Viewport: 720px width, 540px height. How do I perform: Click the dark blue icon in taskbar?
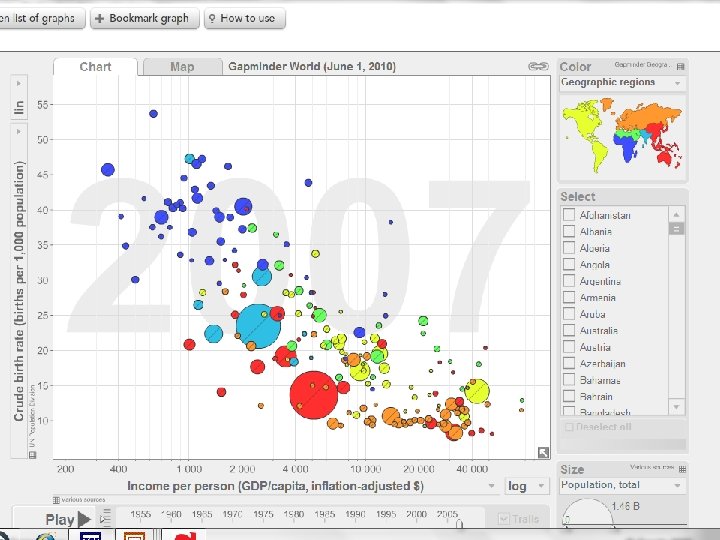(x=90, y=536)
